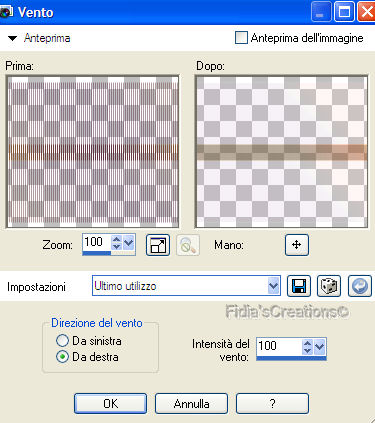Reset to default with blue arrow icon

click(360, 286)
